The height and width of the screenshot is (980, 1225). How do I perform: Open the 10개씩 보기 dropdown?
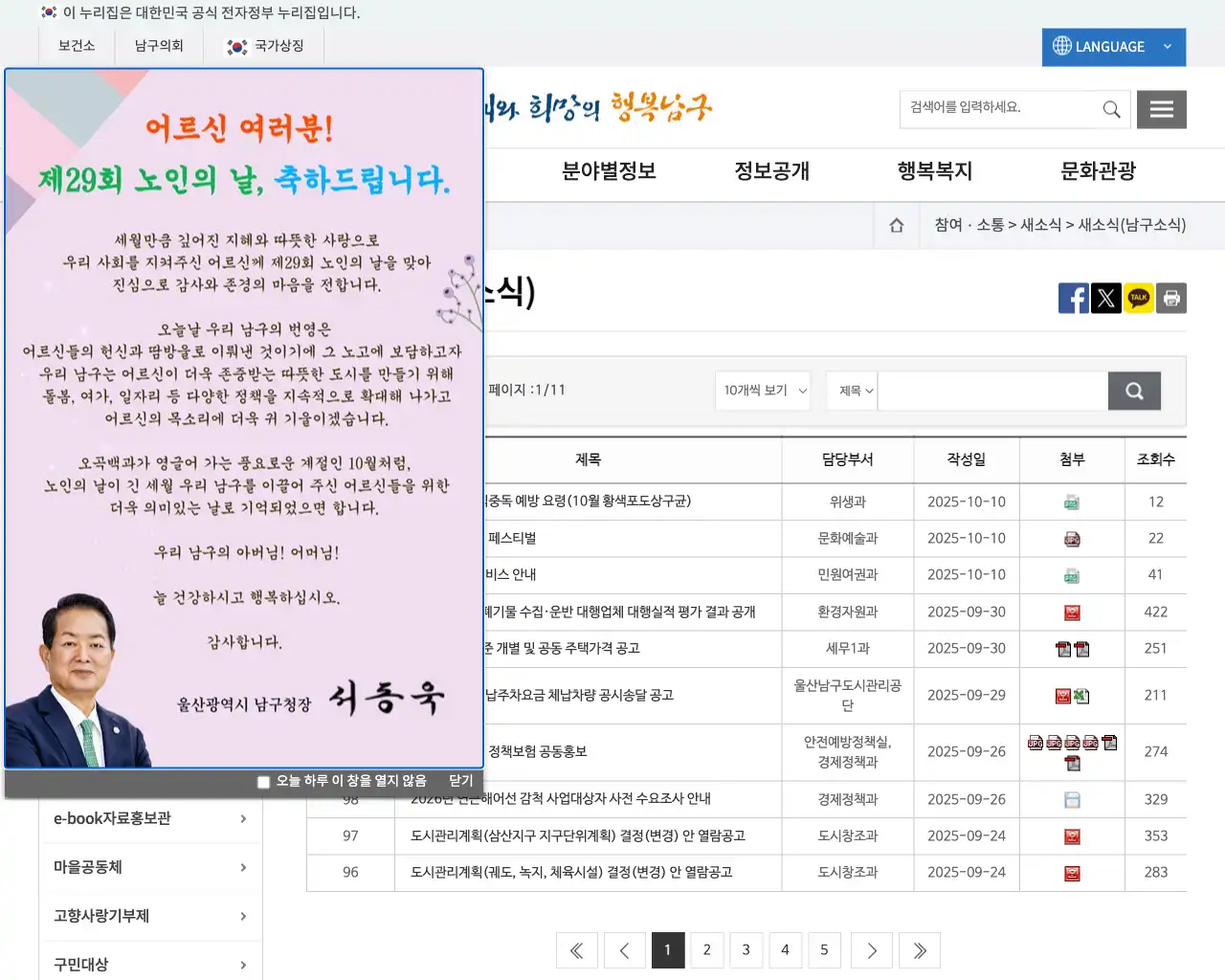(x=763, y=390)
